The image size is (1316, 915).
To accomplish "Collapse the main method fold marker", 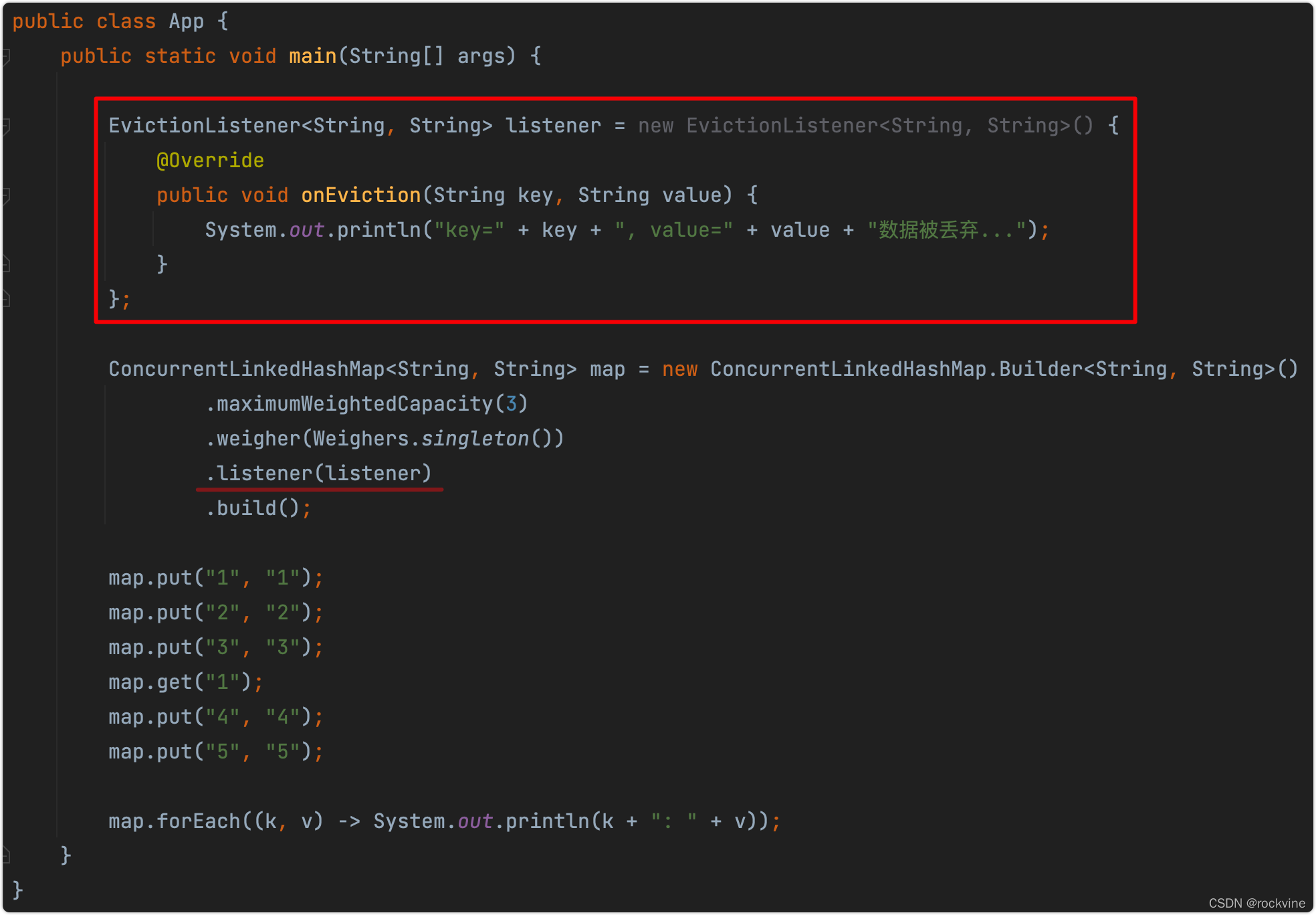I will [x=6, y=56].
